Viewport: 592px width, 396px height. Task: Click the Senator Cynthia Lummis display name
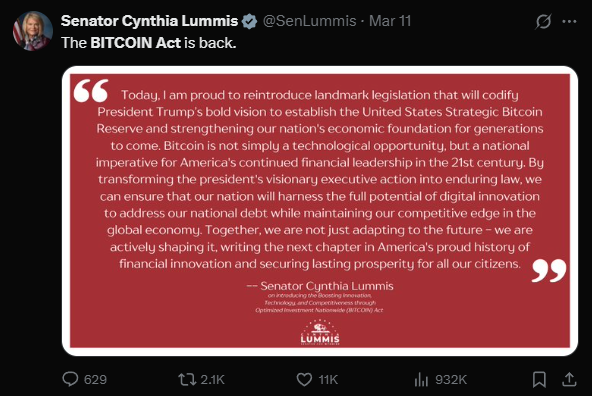(150, 21)
